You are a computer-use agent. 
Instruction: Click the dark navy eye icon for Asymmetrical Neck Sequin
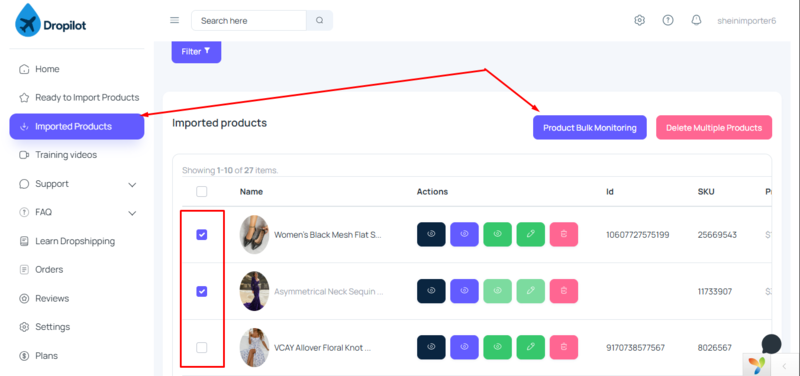coord(431,291)
